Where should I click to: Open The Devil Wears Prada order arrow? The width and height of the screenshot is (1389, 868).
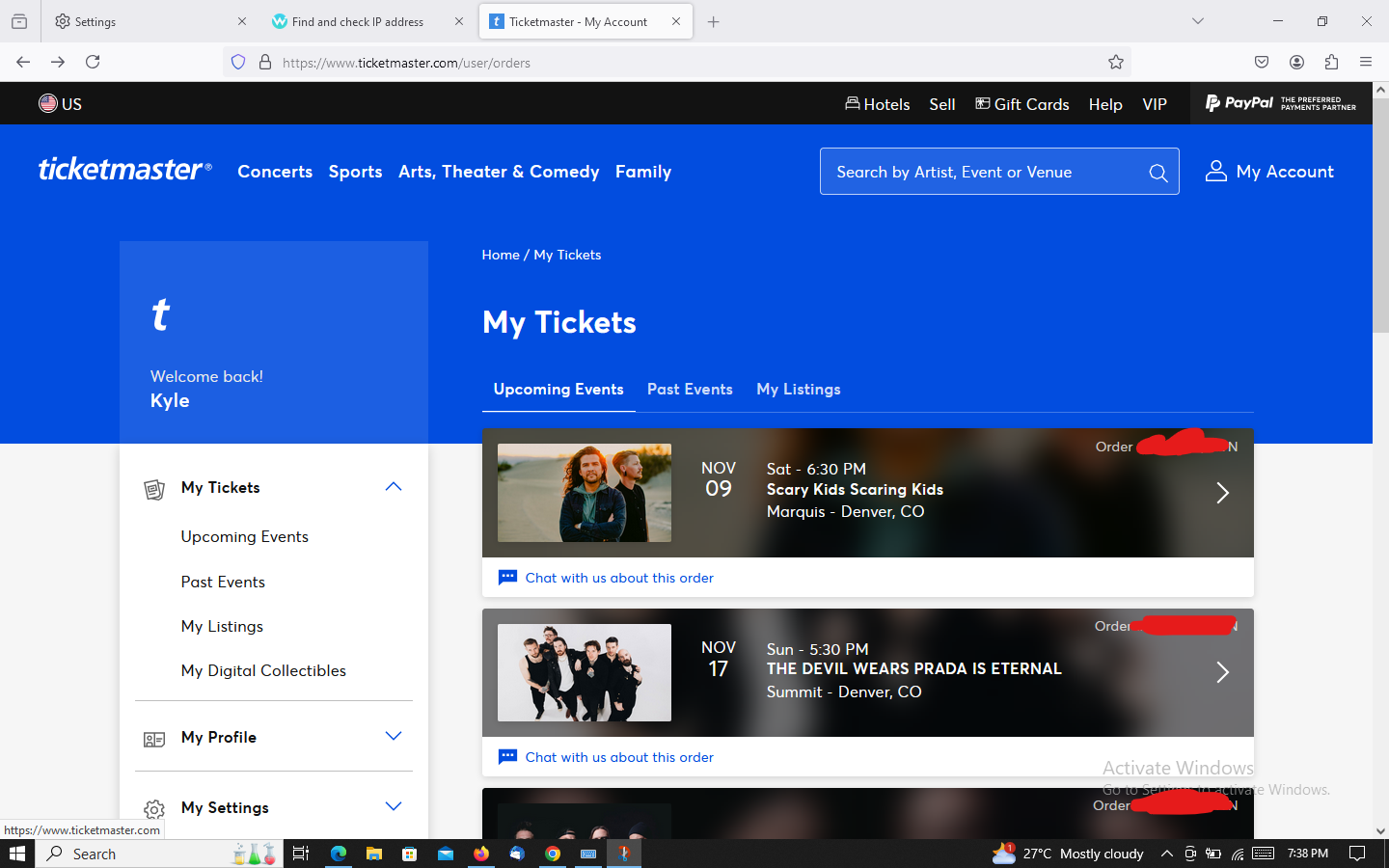[x=1222, y=672]
